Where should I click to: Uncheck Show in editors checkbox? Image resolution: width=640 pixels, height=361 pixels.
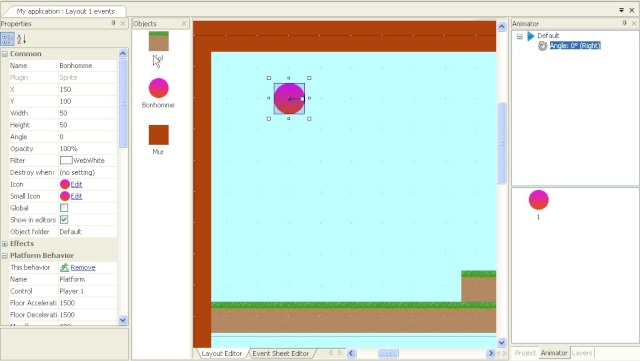coord(64,220)
